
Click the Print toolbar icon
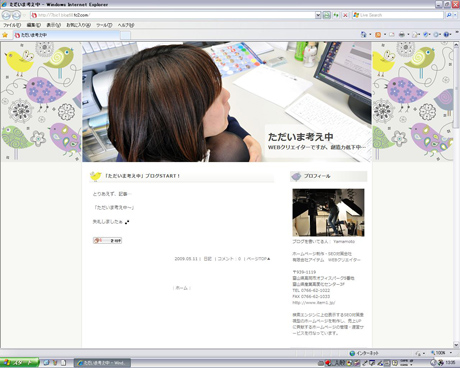pos(402,35)
